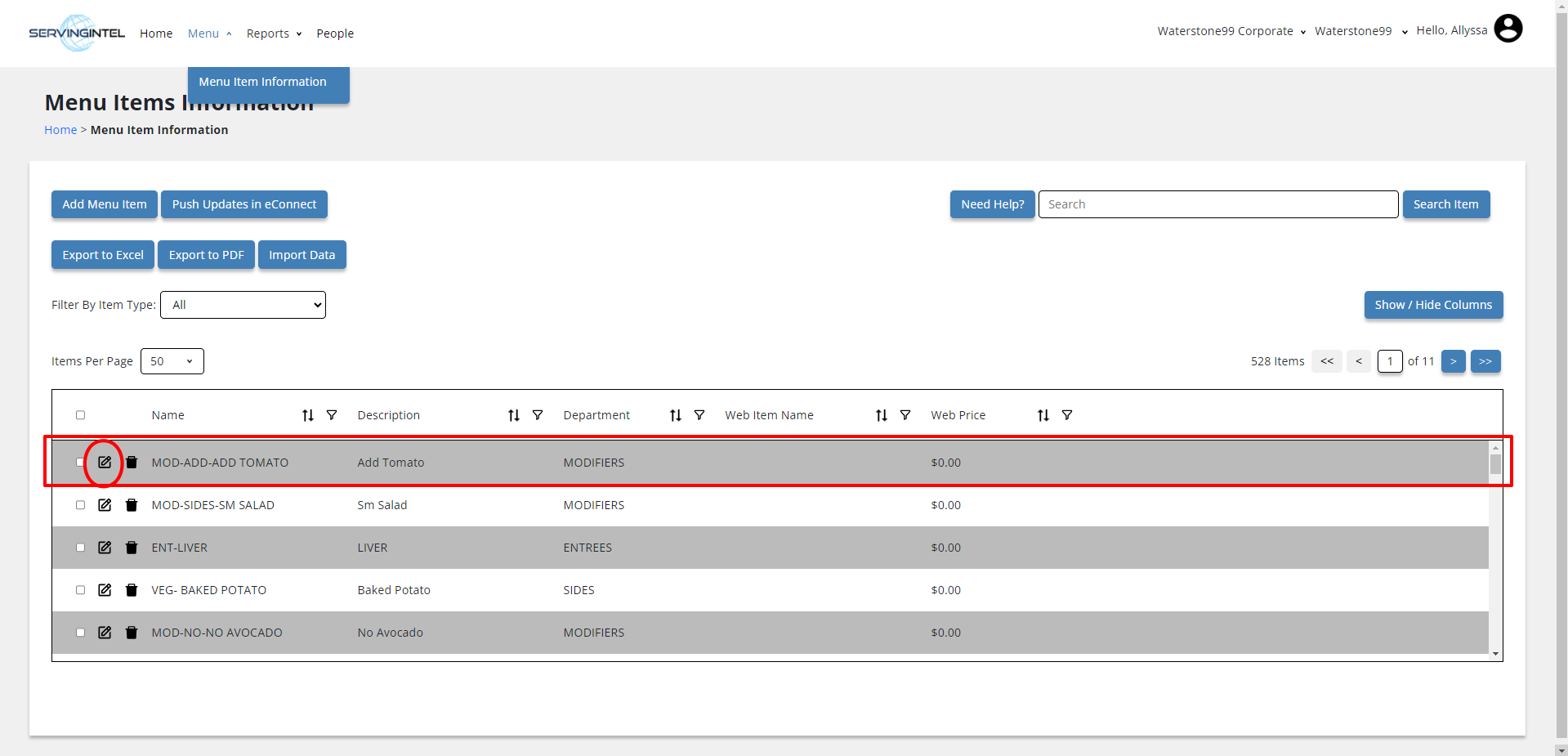Click Export to Excel button

point(103,255)
